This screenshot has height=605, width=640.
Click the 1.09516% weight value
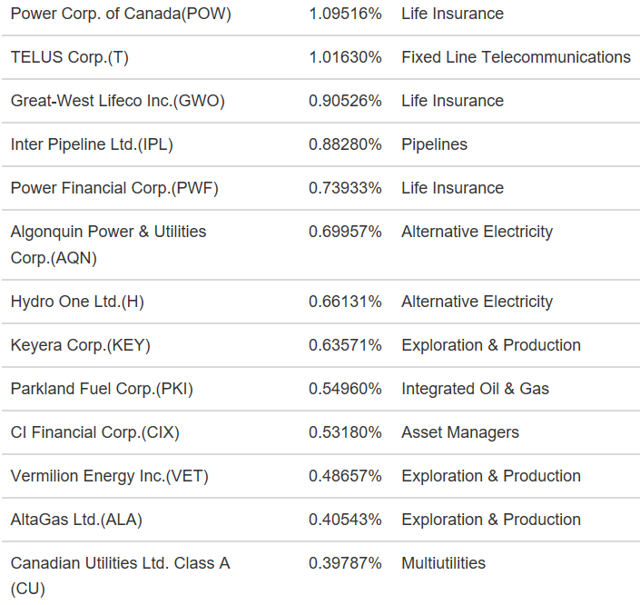(x=345, y=14)
